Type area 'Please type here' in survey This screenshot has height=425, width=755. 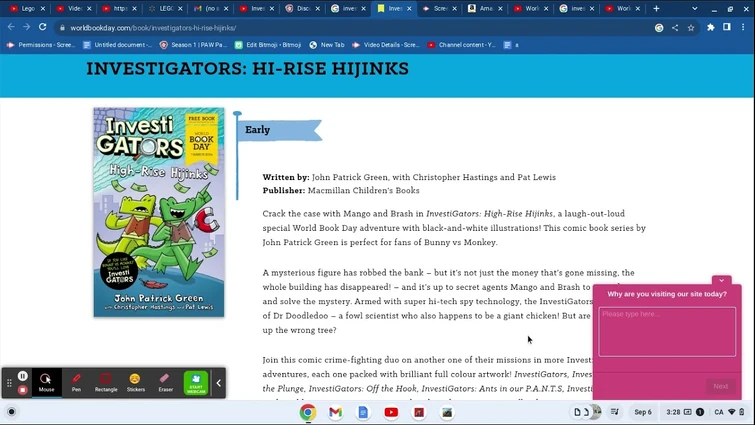667,332
